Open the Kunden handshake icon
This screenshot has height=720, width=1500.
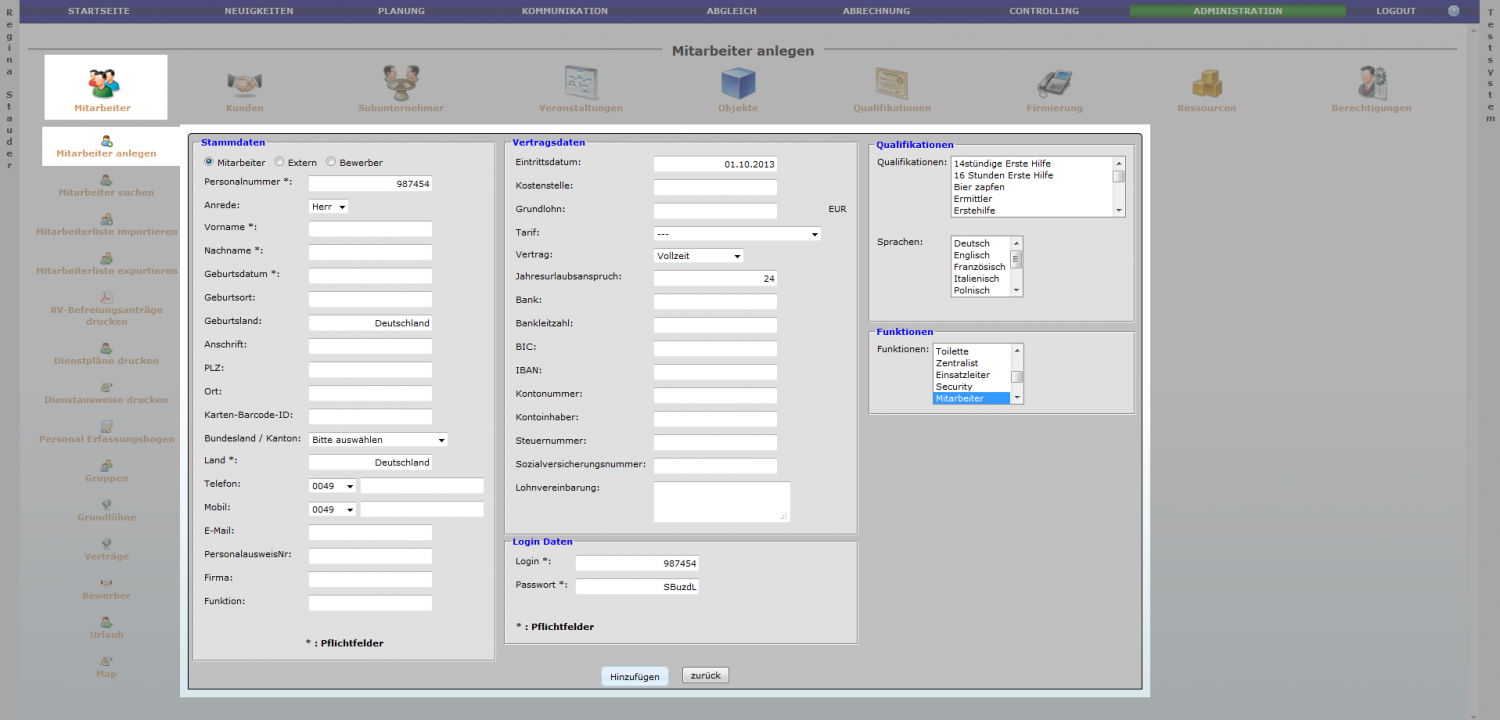pyautogui.click(x=244, y=82)
